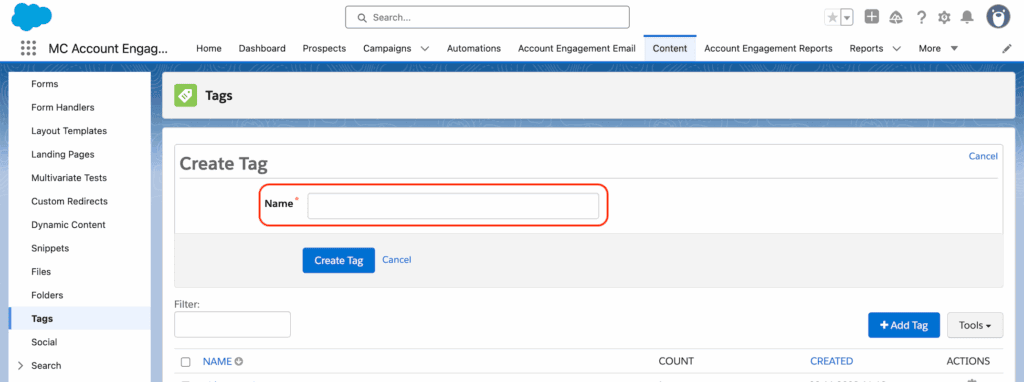This screenshot has width=1024, height=382.
Task: Open the user profile avatar
Action: click(998, 17)
